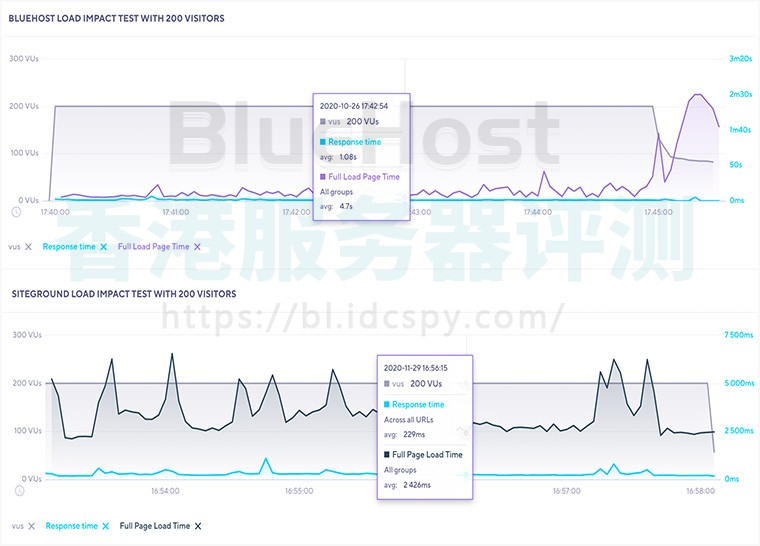The height and width of the screenshot is (546, 760).
Task: Remove Full Page Load Time series via X
Action: tap(198, 526)
